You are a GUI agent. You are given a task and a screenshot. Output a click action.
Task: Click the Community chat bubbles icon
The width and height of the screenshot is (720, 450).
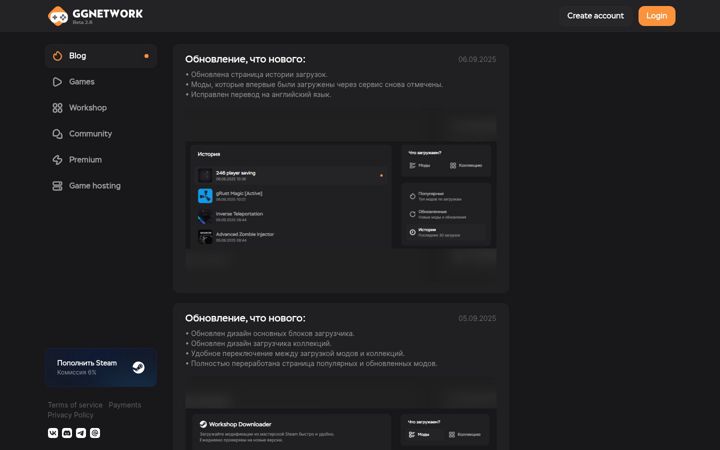point(57,134)
